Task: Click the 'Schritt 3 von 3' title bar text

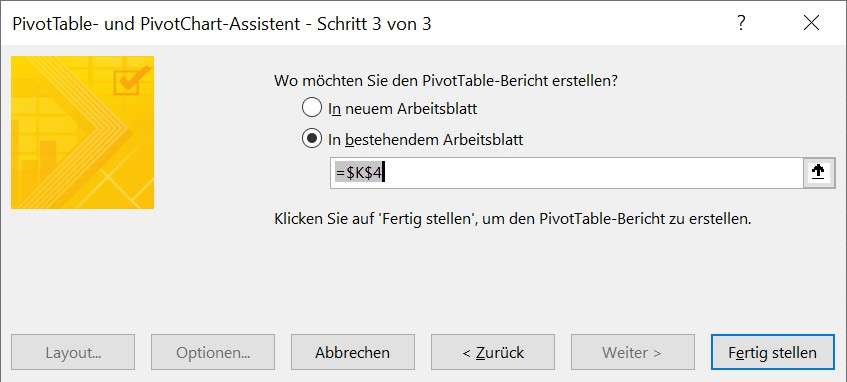Action: point(374,24)
